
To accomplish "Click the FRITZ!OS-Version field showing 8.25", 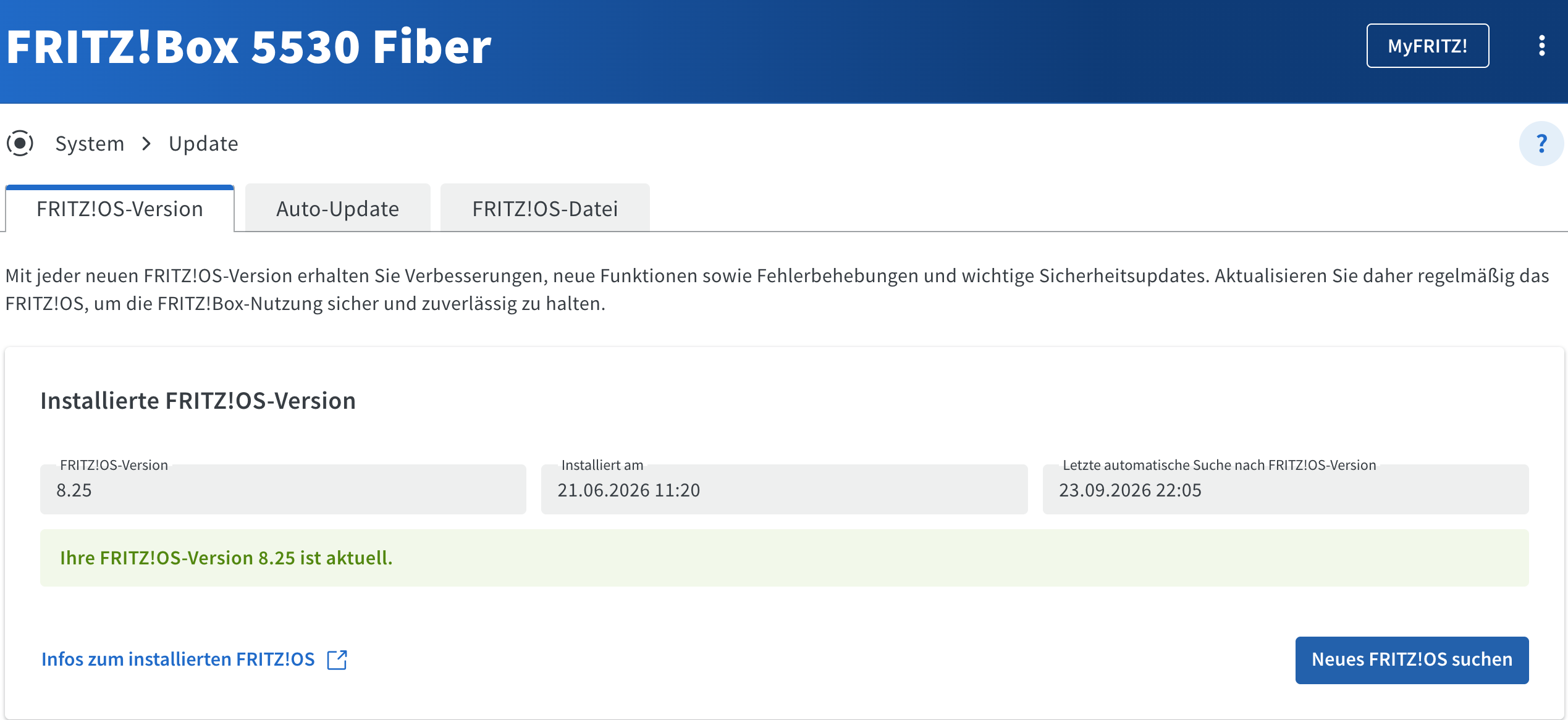I will click(x=283, y=489).
